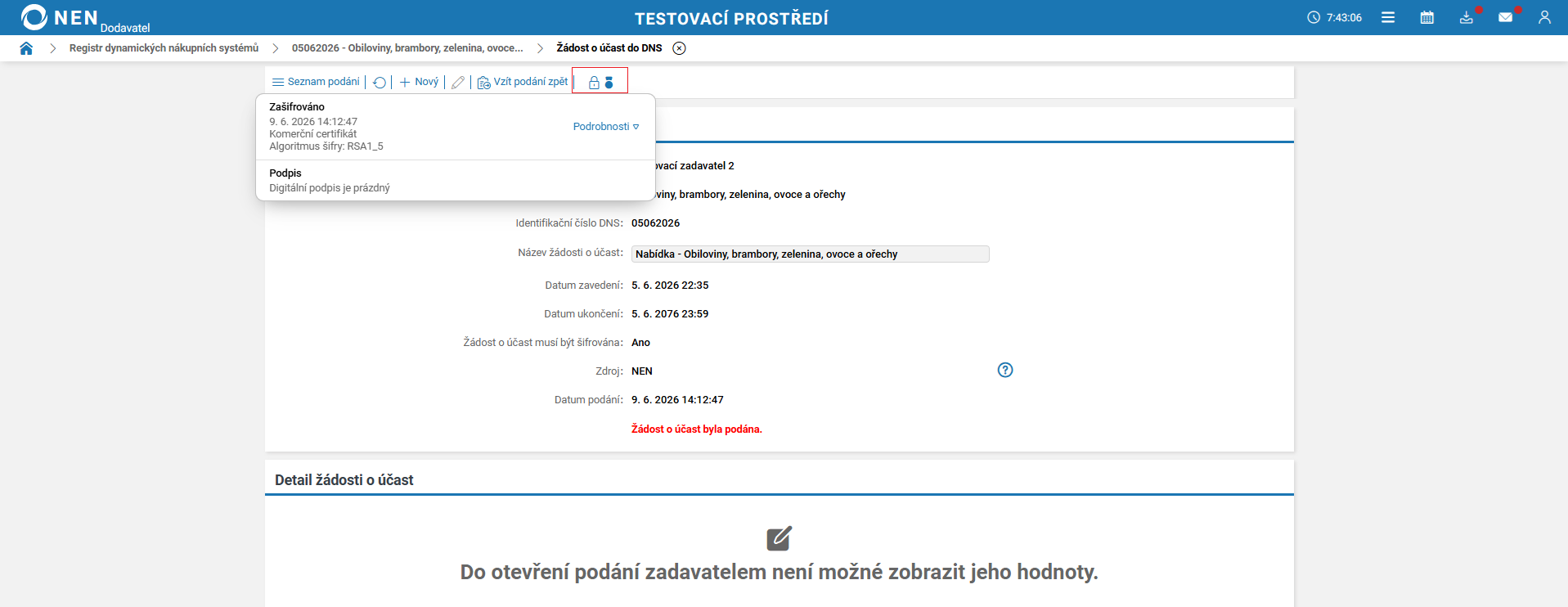Click TESTOVACÍ PROSTŘEDÍ banner title

click(x=731, y=18)
